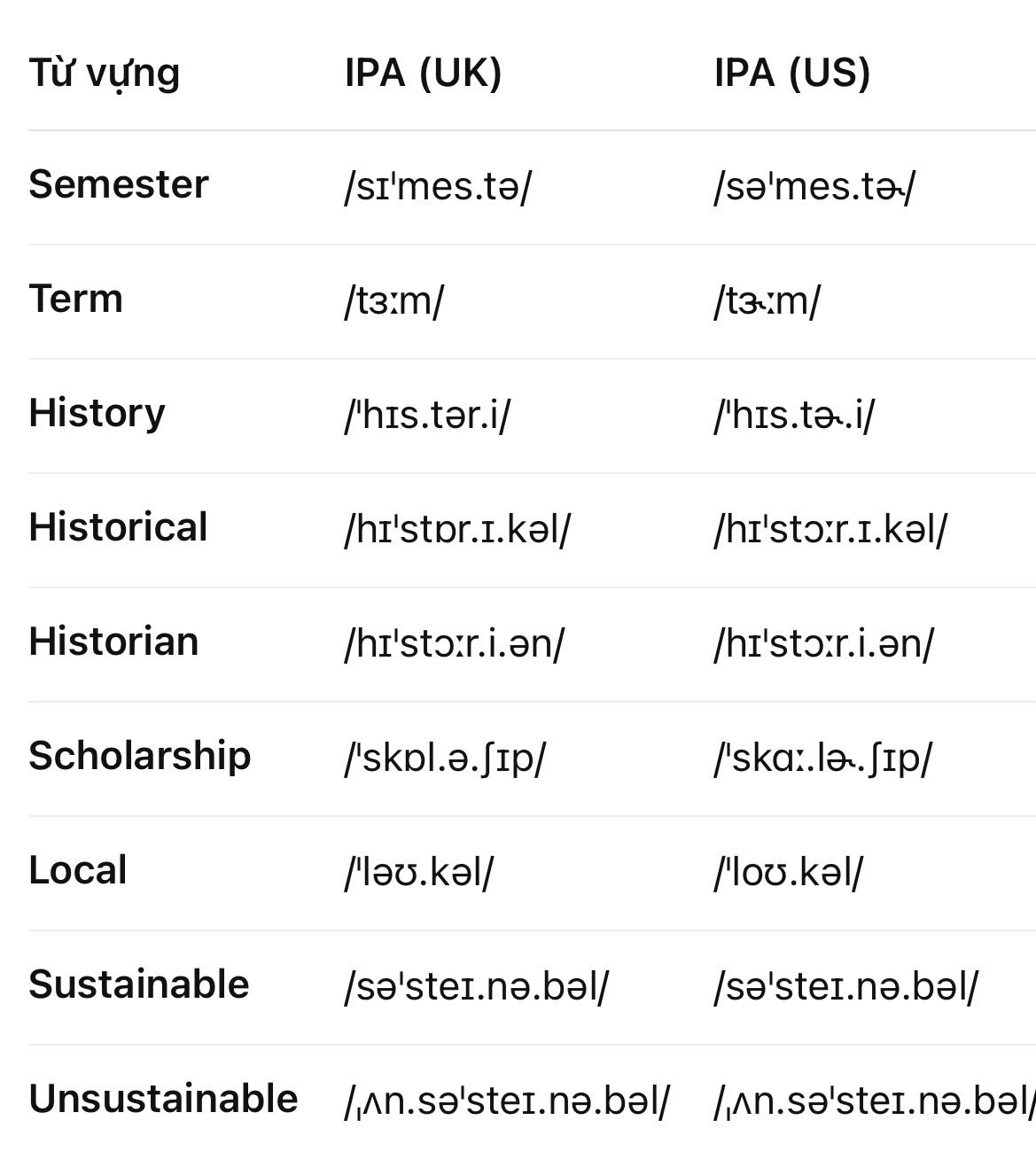Select the word "Historical"
The image size is (1036, 1167).
pyautogui.click(x=118, y=527)
